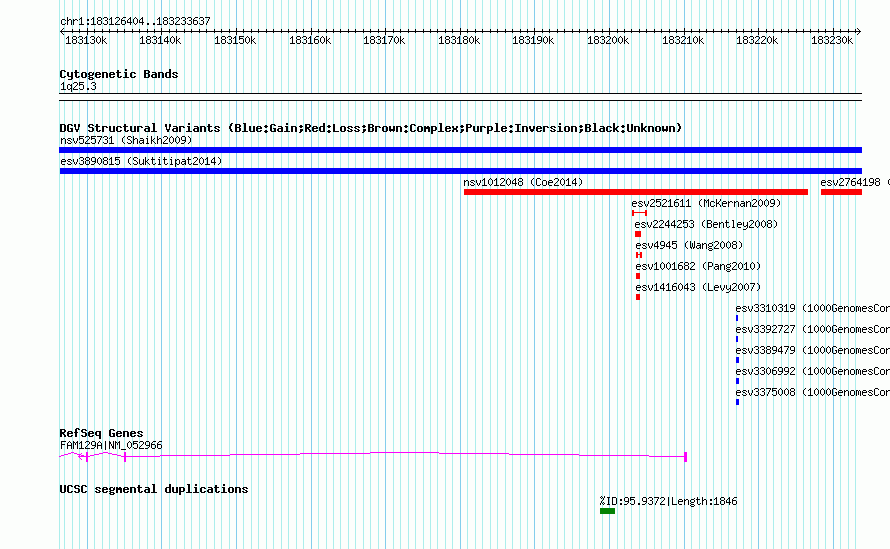Click the 183130k ruler tick label
The width and height of the screenshot is (890, 549).
pyautogui.click(x=86, y=40)
